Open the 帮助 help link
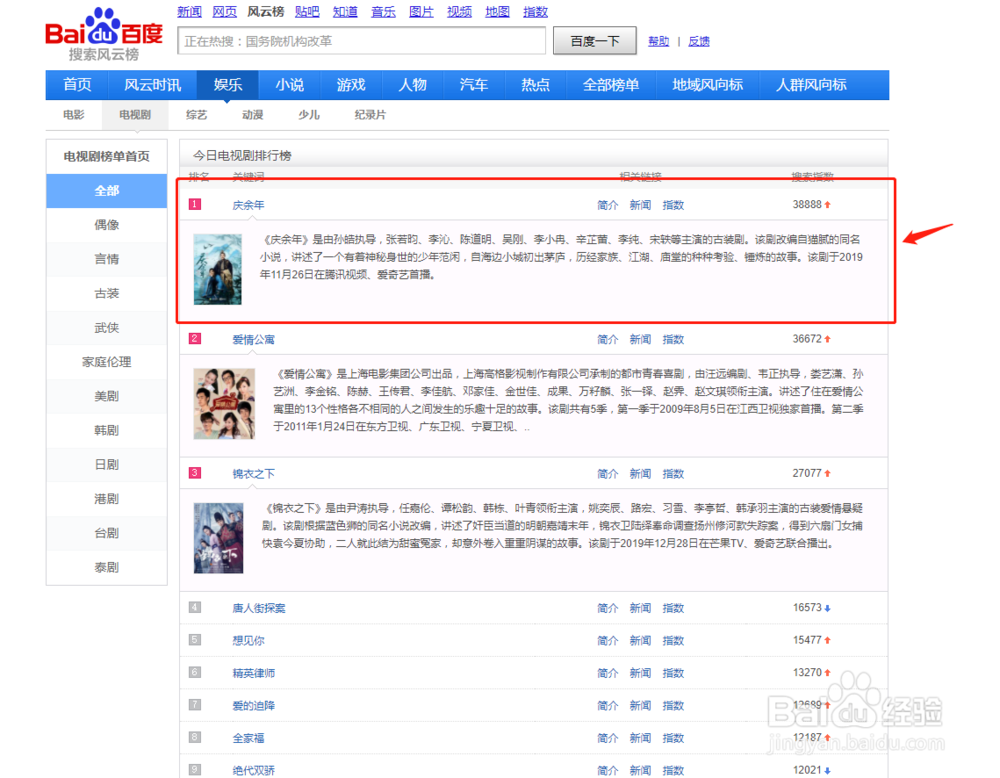Screen dimensions: 1000x778 [659, 41]
